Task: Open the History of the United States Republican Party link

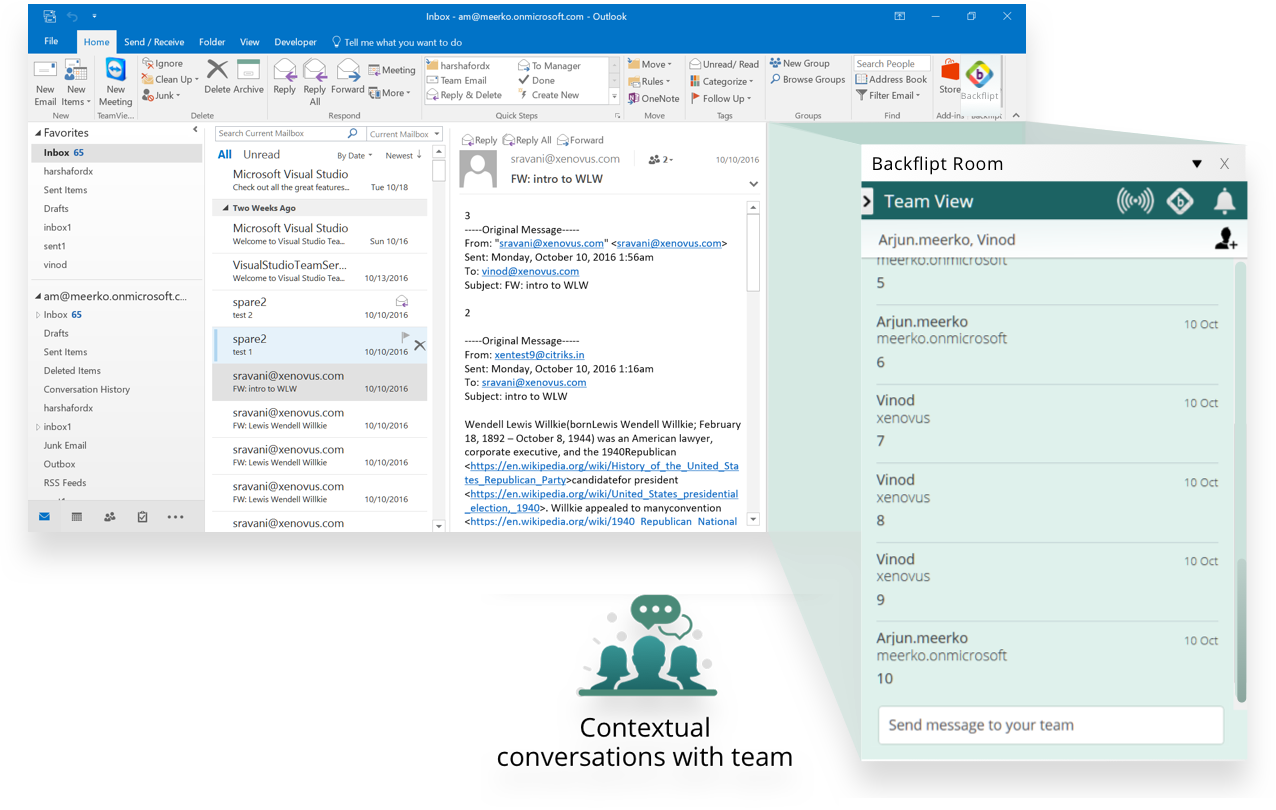Action: (604, 473)
